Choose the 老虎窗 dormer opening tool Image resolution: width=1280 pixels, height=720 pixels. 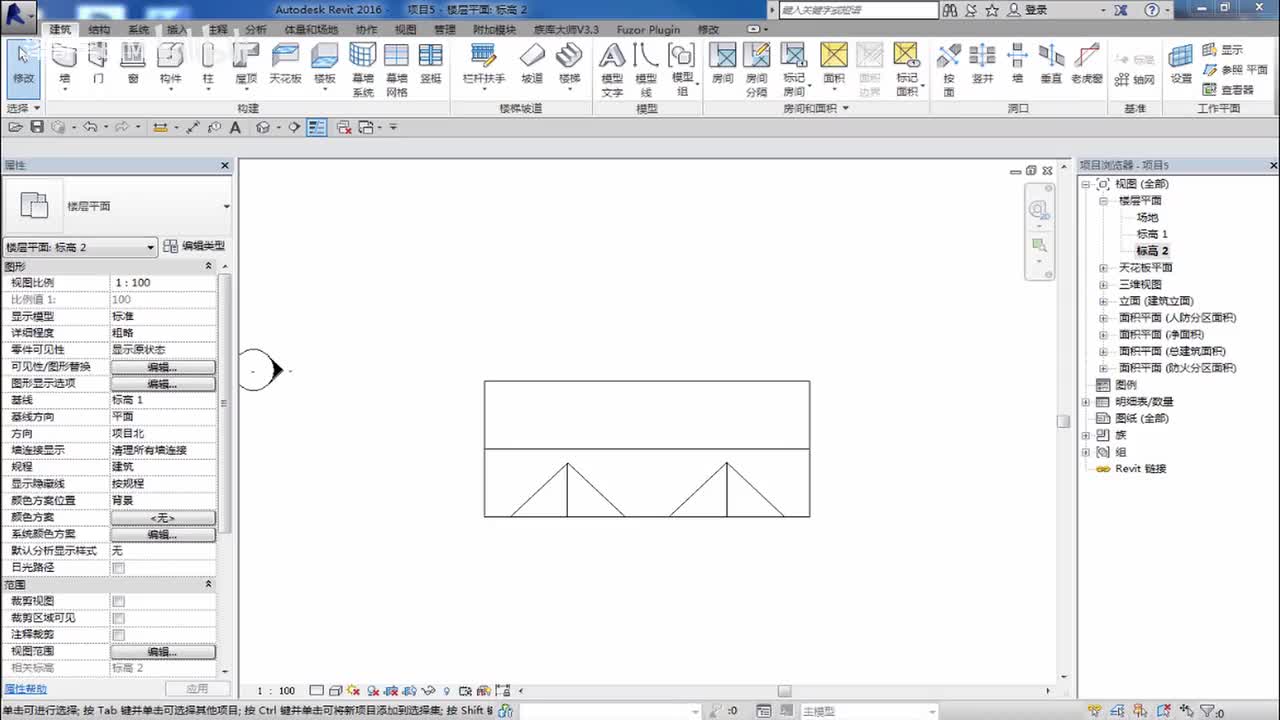[x=1087, y=65]
